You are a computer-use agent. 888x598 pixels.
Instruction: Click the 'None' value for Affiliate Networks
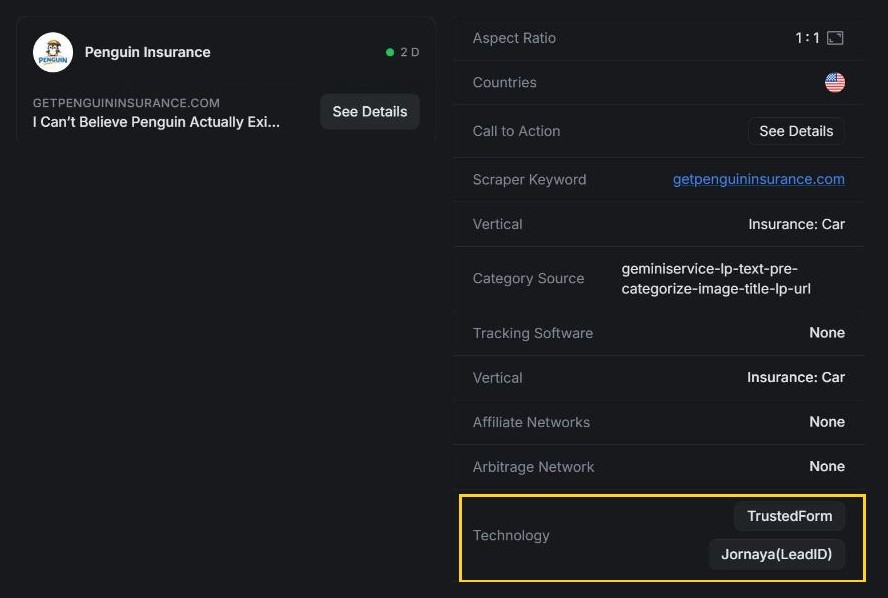click(x=827, y=422)
